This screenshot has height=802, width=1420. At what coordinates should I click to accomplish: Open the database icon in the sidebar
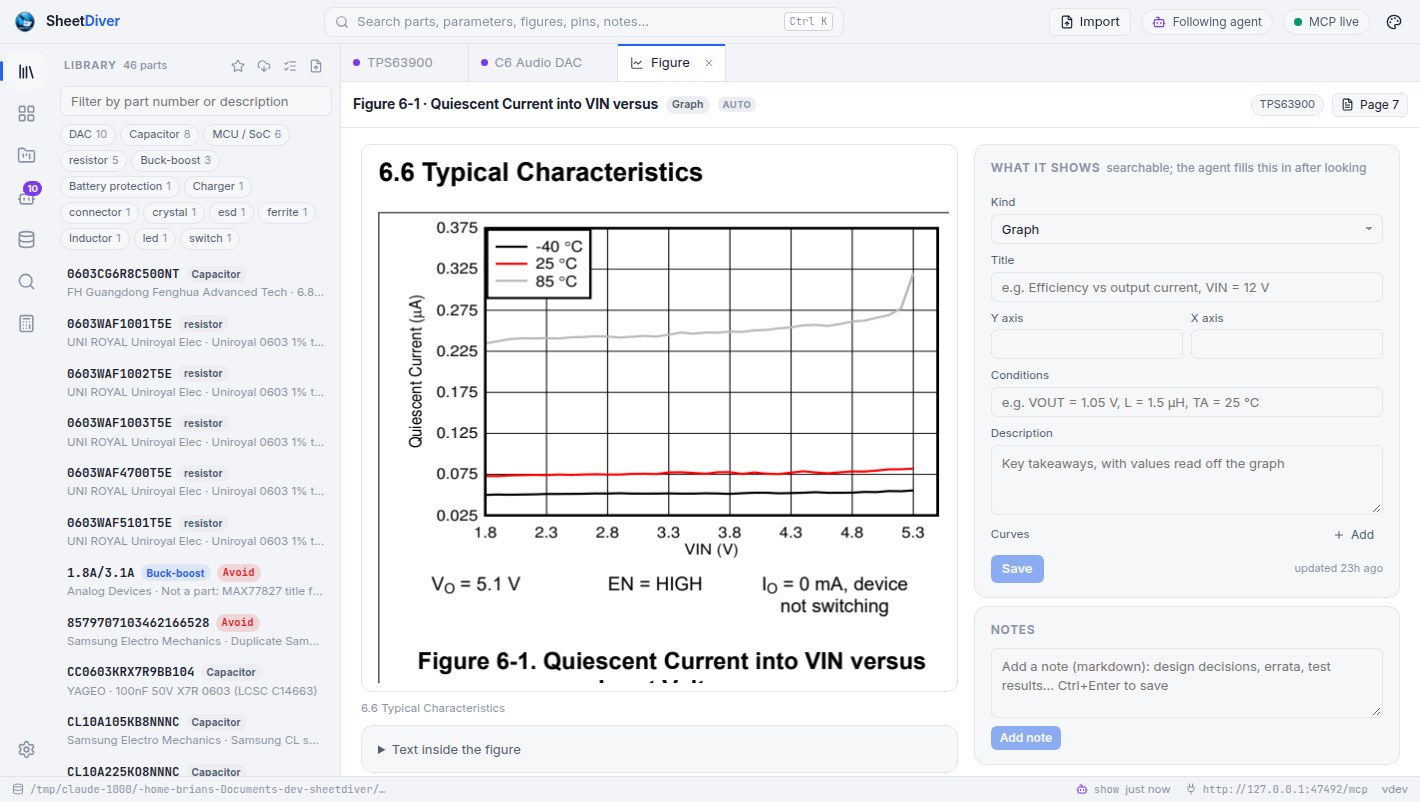pos(27,239)
